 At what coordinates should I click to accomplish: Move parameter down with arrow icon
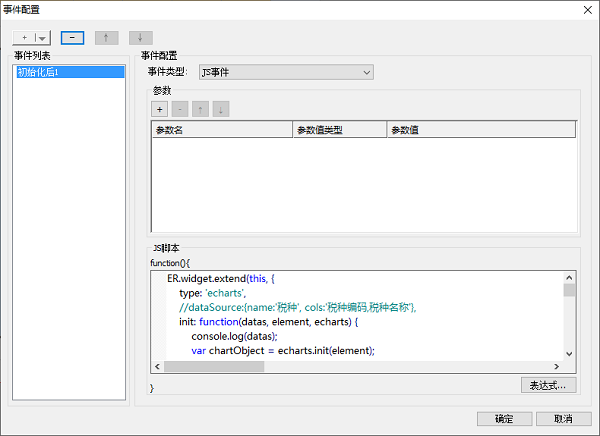(x=220, y=108)
